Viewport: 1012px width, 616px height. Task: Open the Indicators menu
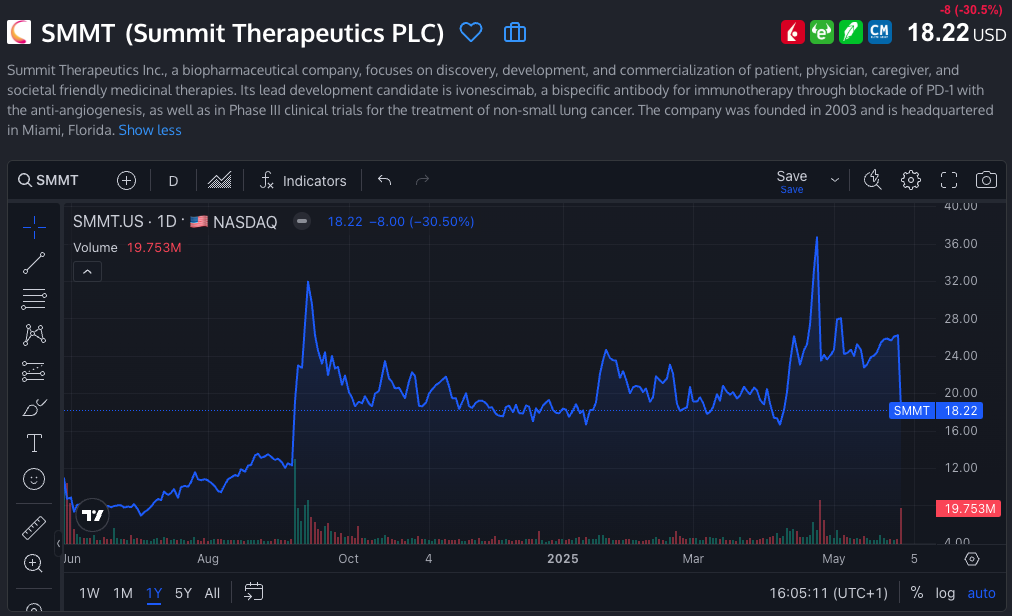[x=303, y=180]
